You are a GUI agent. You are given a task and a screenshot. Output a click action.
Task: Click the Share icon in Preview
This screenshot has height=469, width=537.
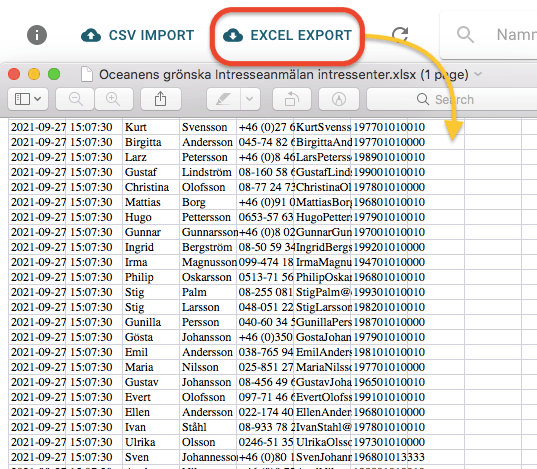point(161,99)
